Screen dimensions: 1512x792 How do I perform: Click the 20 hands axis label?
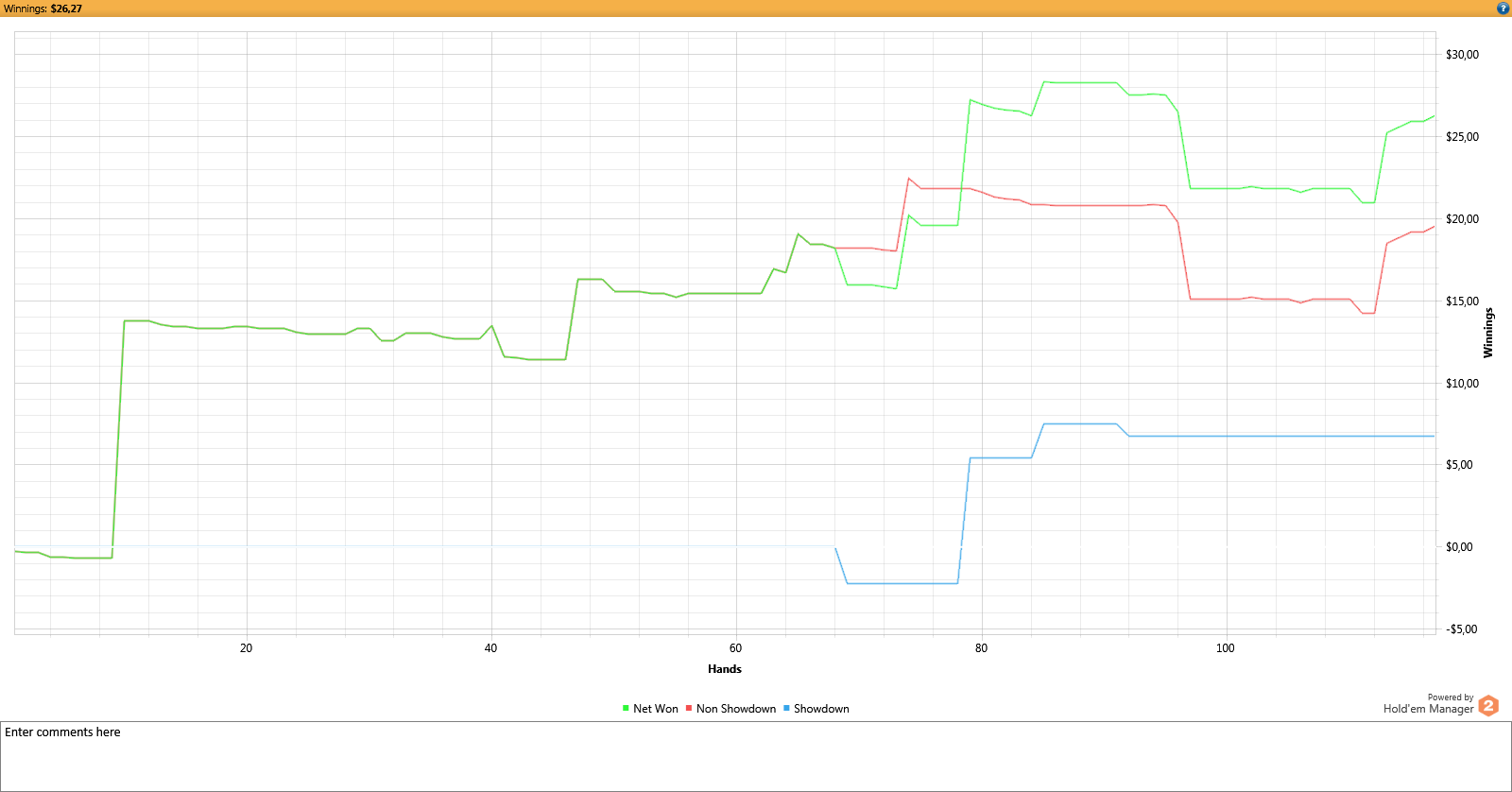[x=247, y=648]
